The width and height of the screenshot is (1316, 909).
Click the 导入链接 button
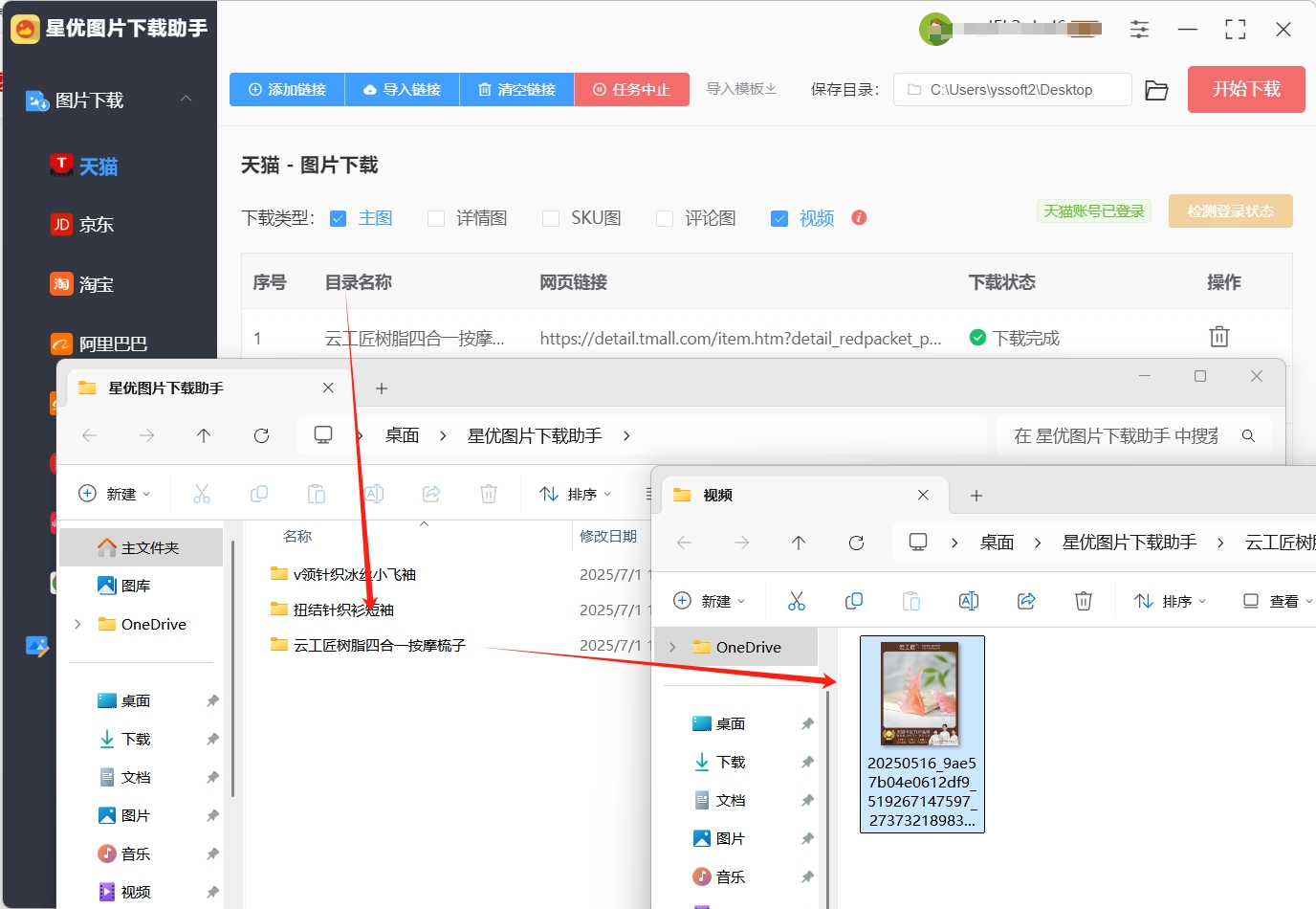(402, 89)
